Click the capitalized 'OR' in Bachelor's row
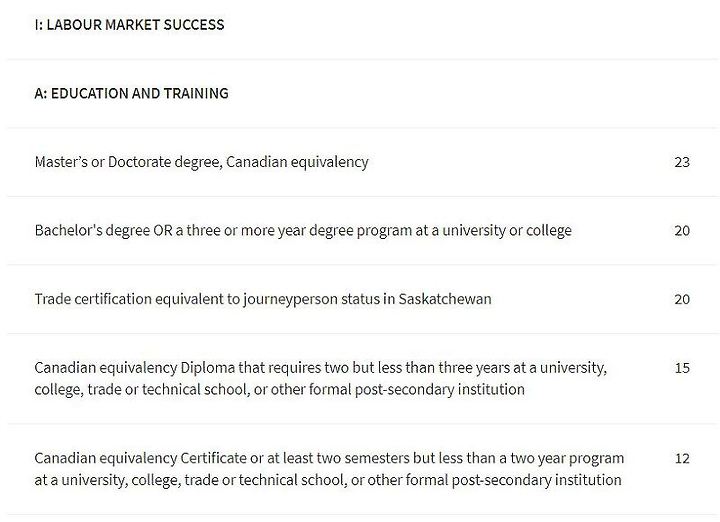The width and height of the screenshot is (720, 522). point(163,230)
